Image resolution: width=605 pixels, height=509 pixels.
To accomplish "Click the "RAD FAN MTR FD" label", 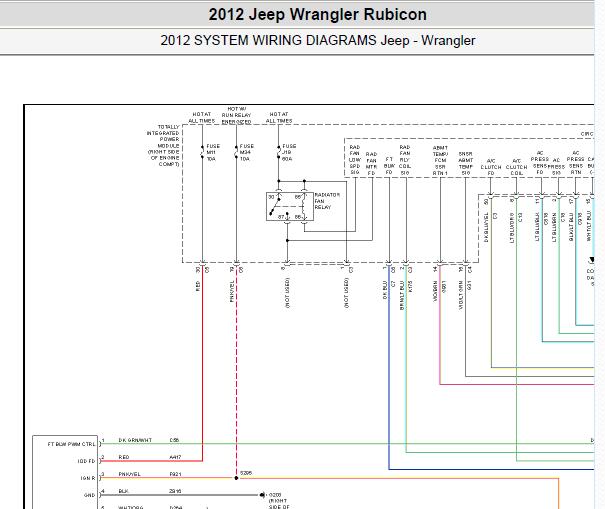I will [x=371, y=164].
